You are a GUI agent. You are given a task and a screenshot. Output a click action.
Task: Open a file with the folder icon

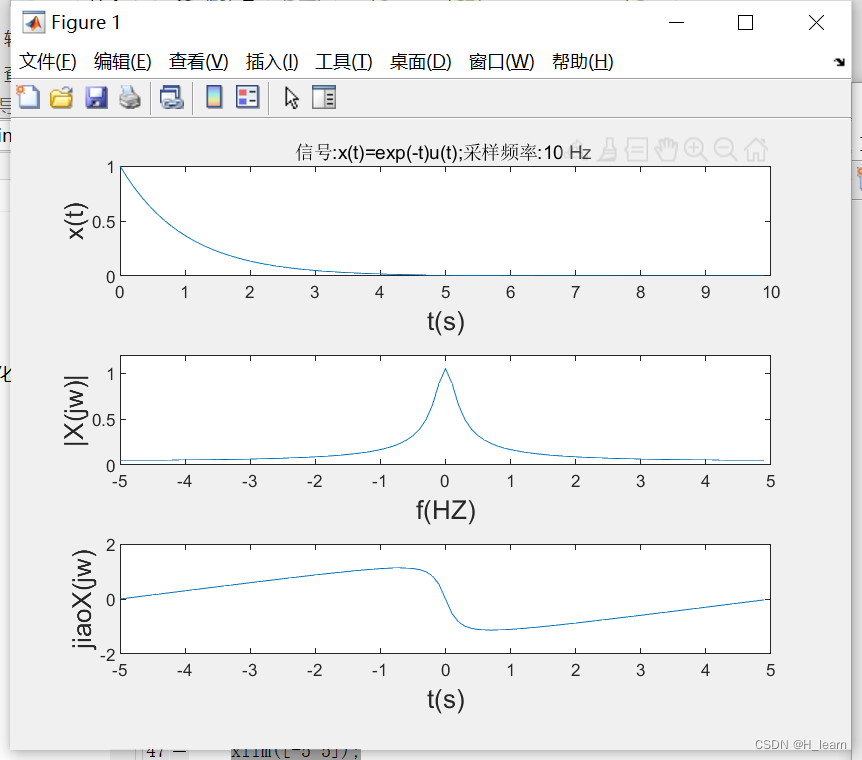tap(61, 98)
